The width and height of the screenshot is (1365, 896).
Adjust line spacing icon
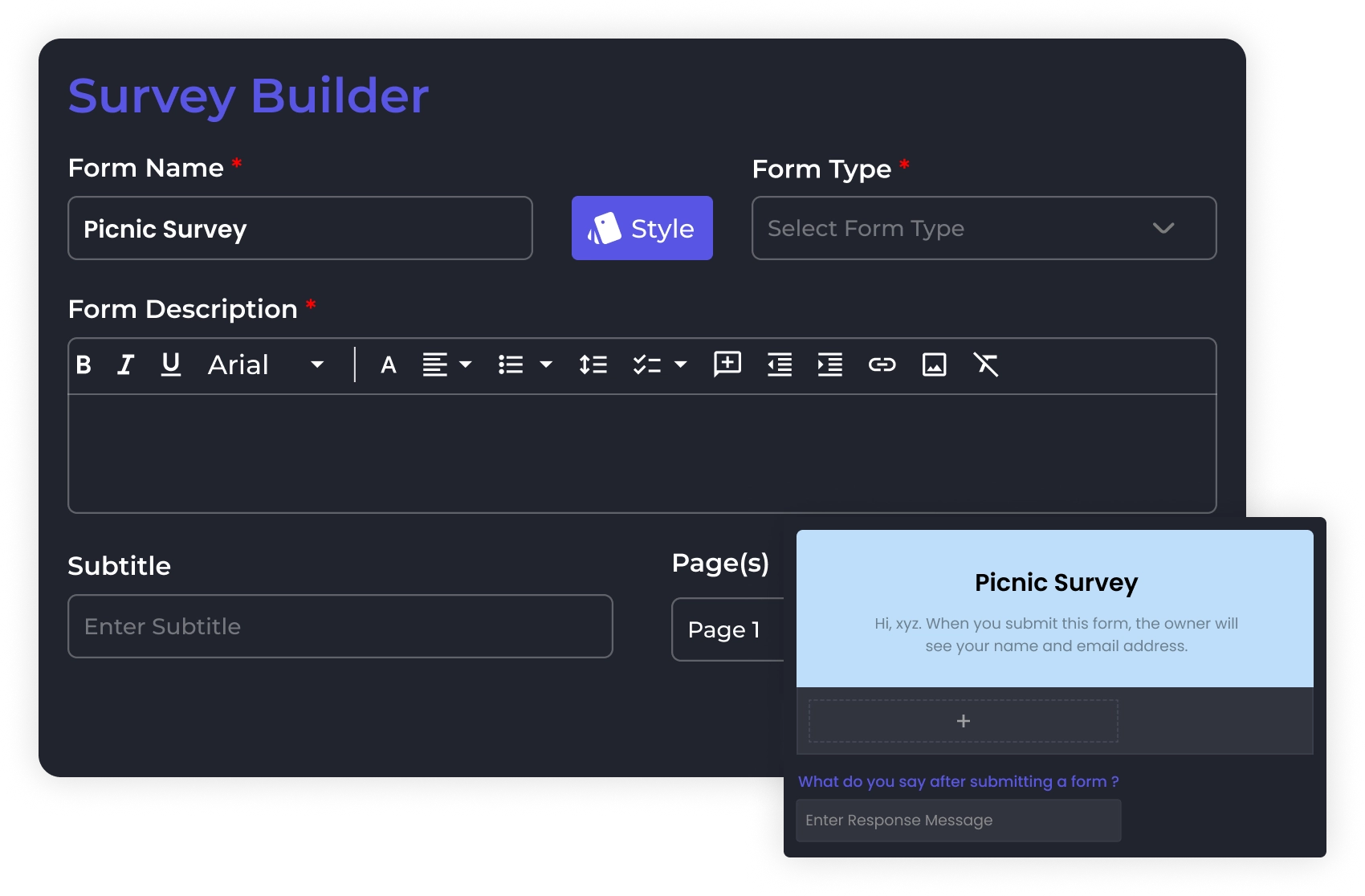593,365
